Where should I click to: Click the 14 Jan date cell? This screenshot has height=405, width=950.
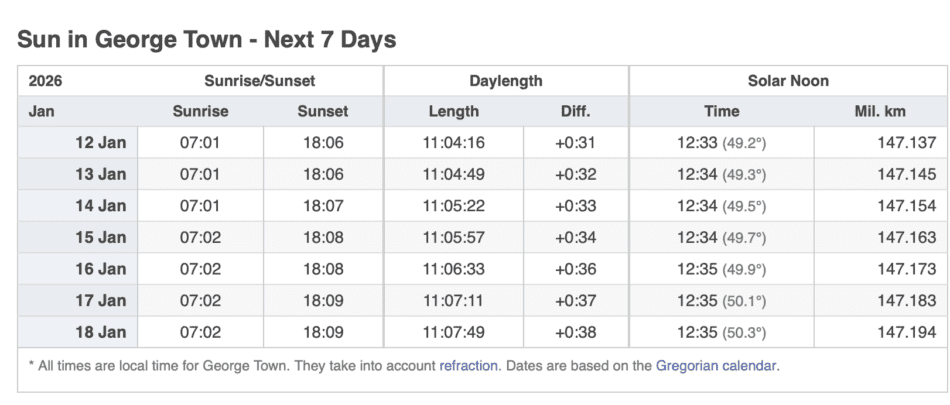pos(100,206)
